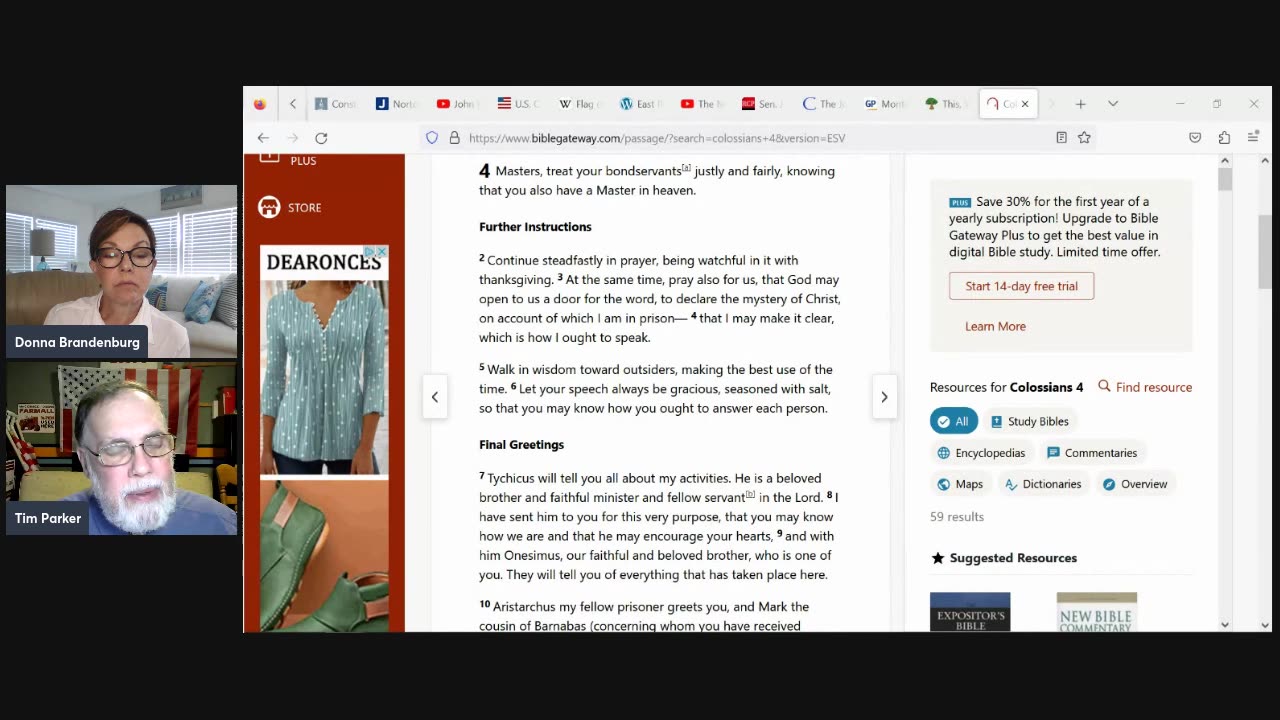Switch to the East WordPress tab
The height and width of the screenshot is (720, 1280).
[x=640, y=104]
